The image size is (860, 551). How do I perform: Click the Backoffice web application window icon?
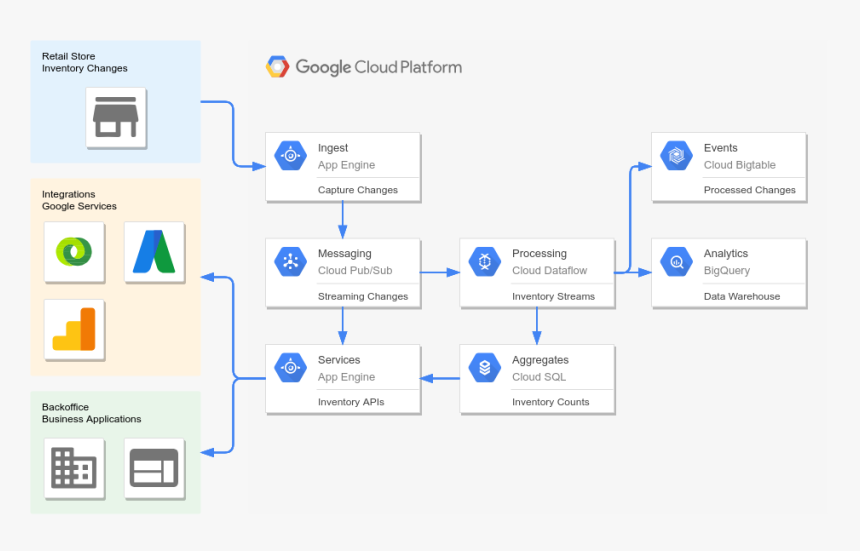(x=154, y=468)
